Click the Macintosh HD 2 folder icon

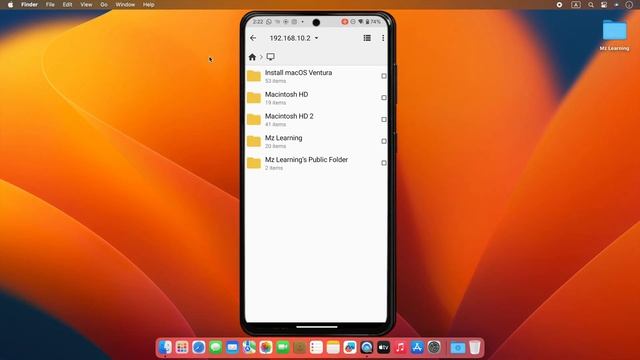click(x=254, y=120)
